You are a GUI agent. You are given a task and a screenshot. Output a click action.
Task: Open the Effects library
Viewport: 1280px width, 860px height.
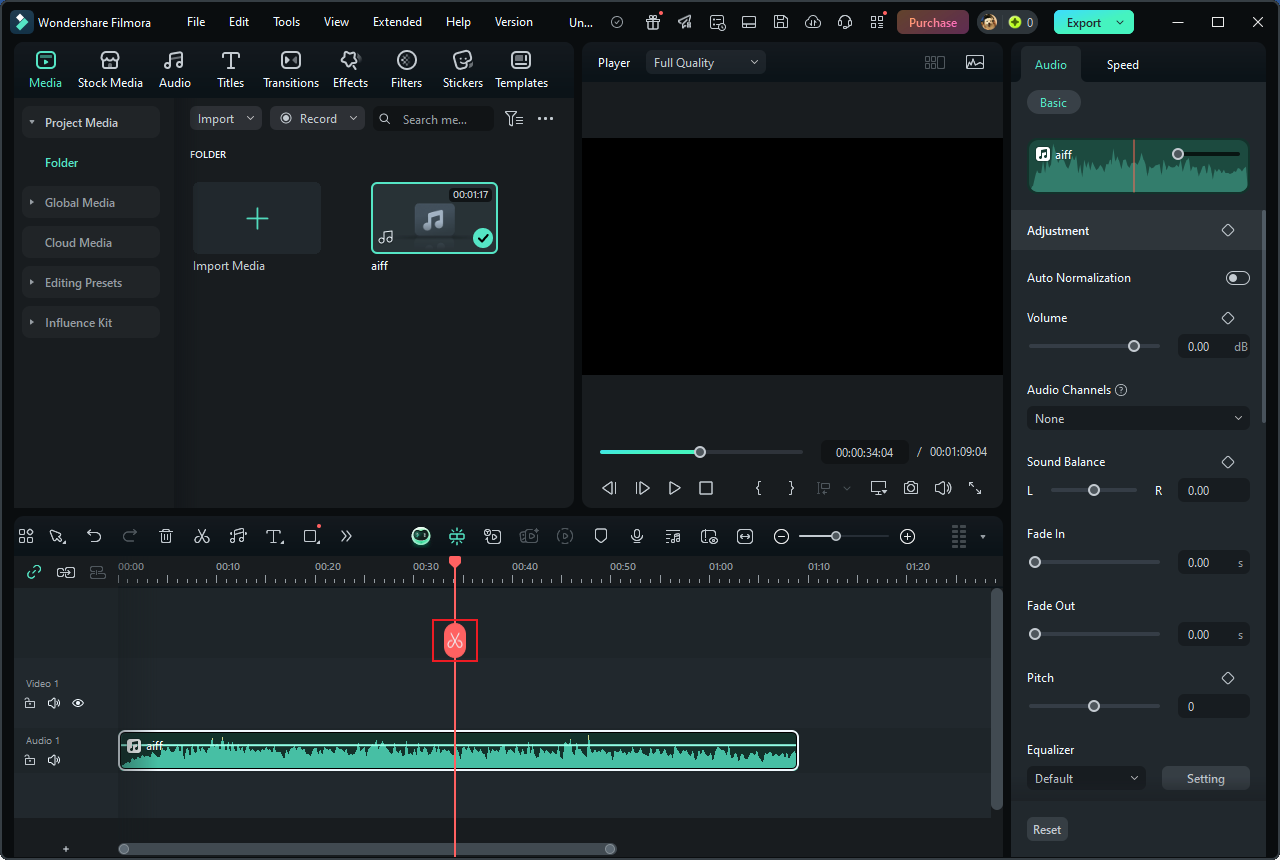350,70
